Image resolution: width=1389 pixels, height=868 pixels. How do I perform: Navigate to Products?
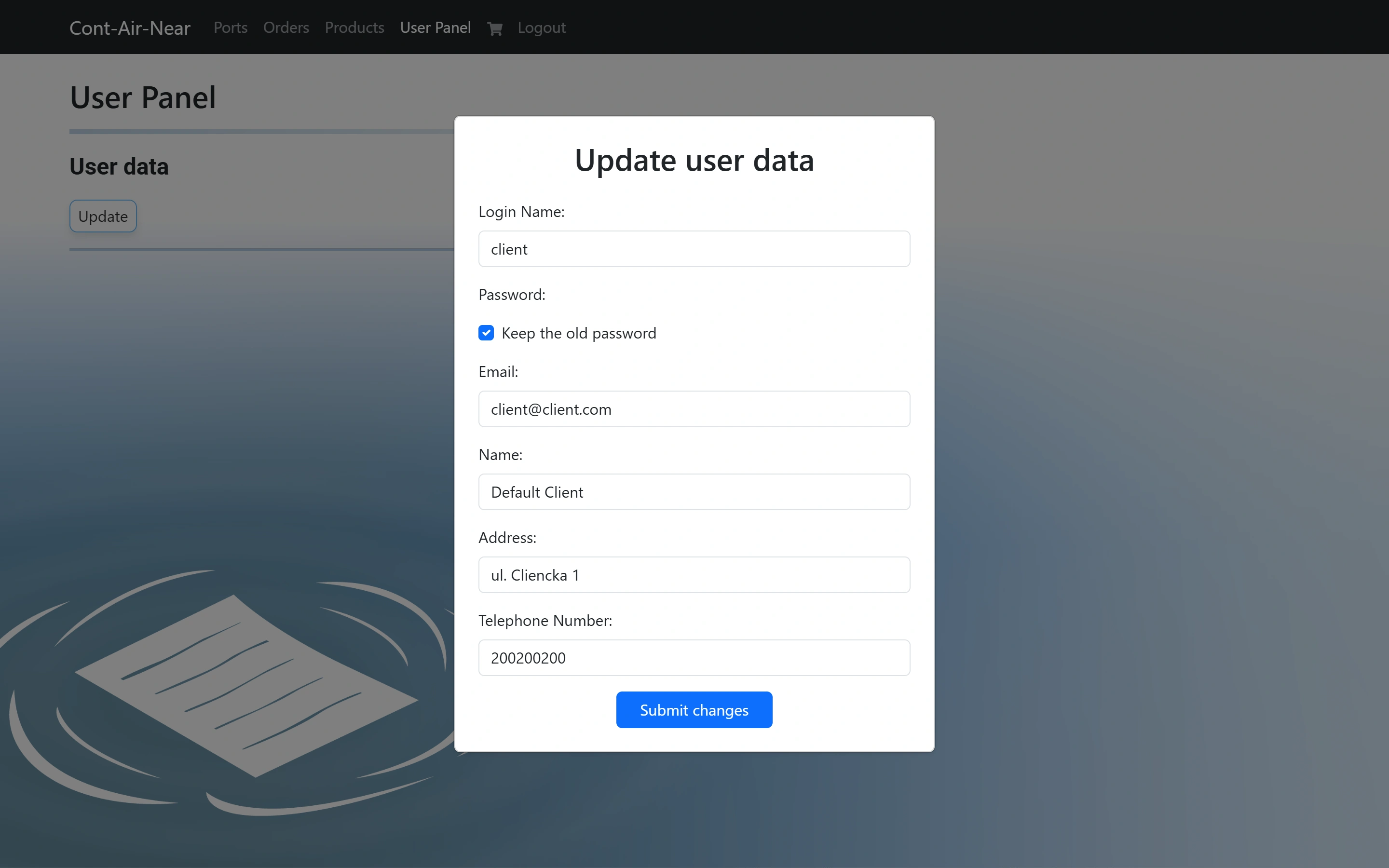[354, 27]
